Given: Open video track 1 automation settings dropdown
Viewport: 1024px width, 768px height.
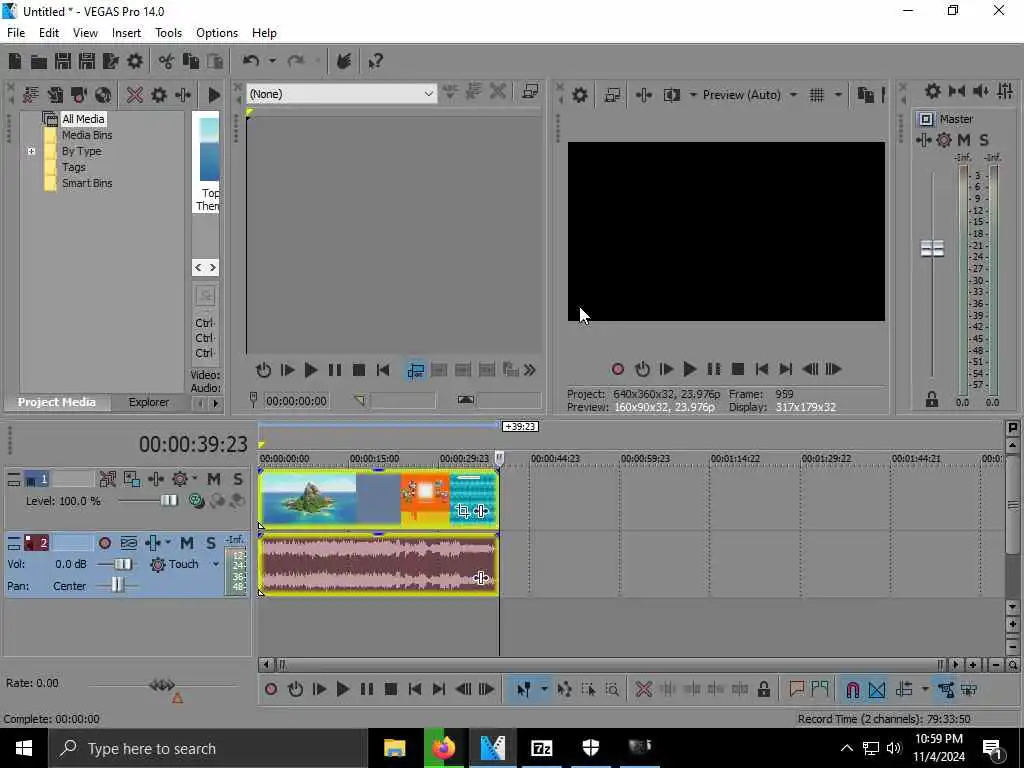Looking at the screenshot, I should click(195, 479).
